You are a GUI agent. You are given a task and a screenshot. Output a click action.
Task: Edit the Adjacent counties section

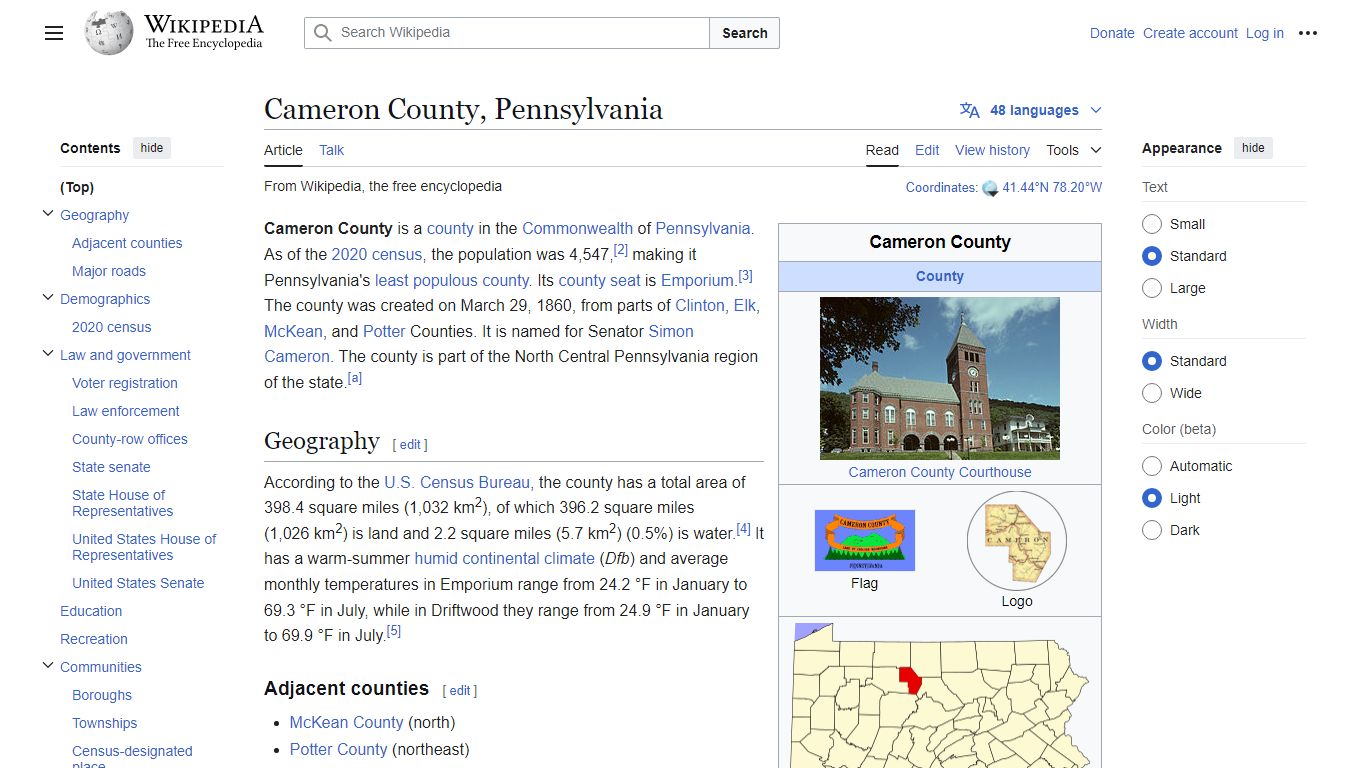459,690
